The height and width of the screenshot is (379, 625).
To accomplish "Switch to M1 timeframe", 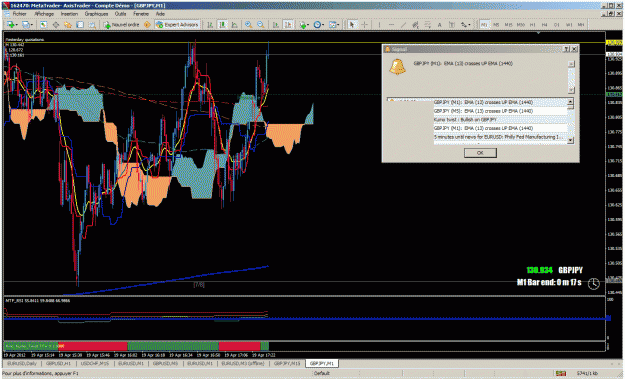I will pyautogui.click(x=484, y=25).
